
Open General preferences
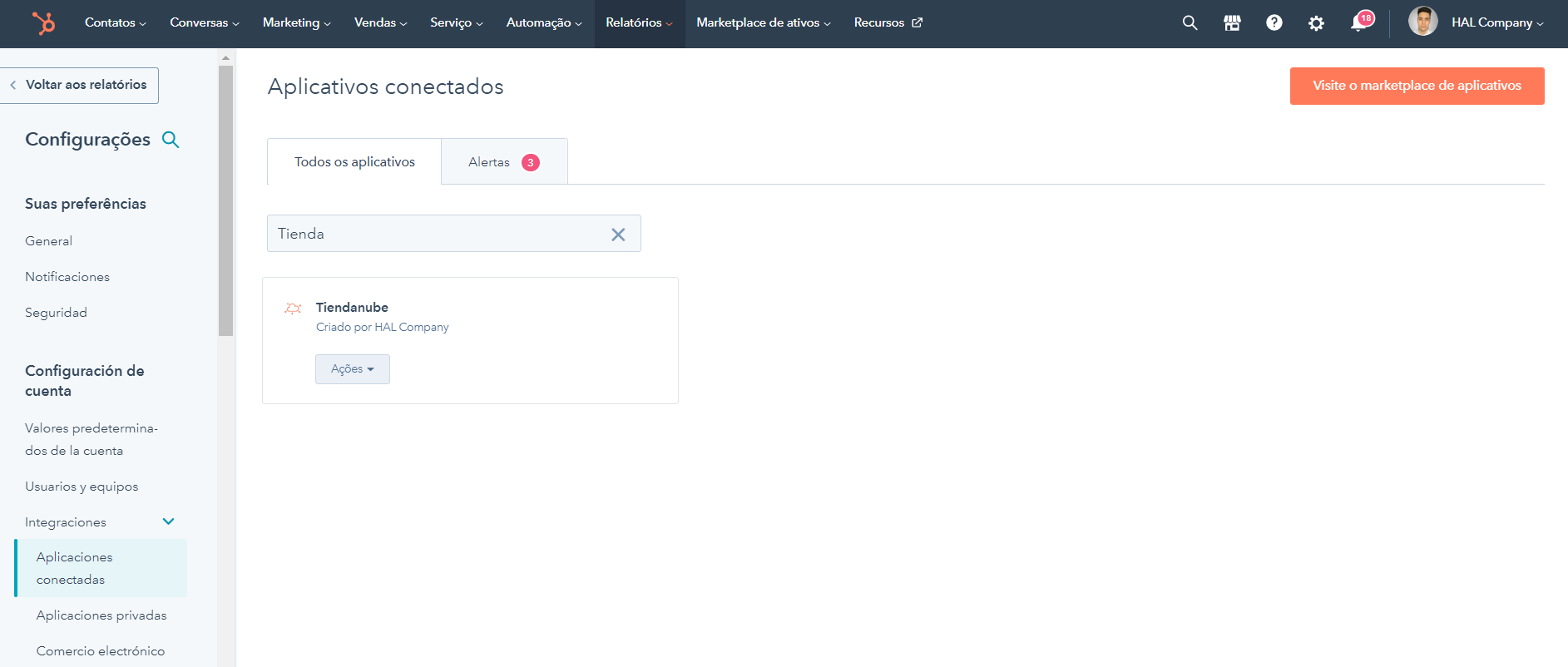click(48, 241)
